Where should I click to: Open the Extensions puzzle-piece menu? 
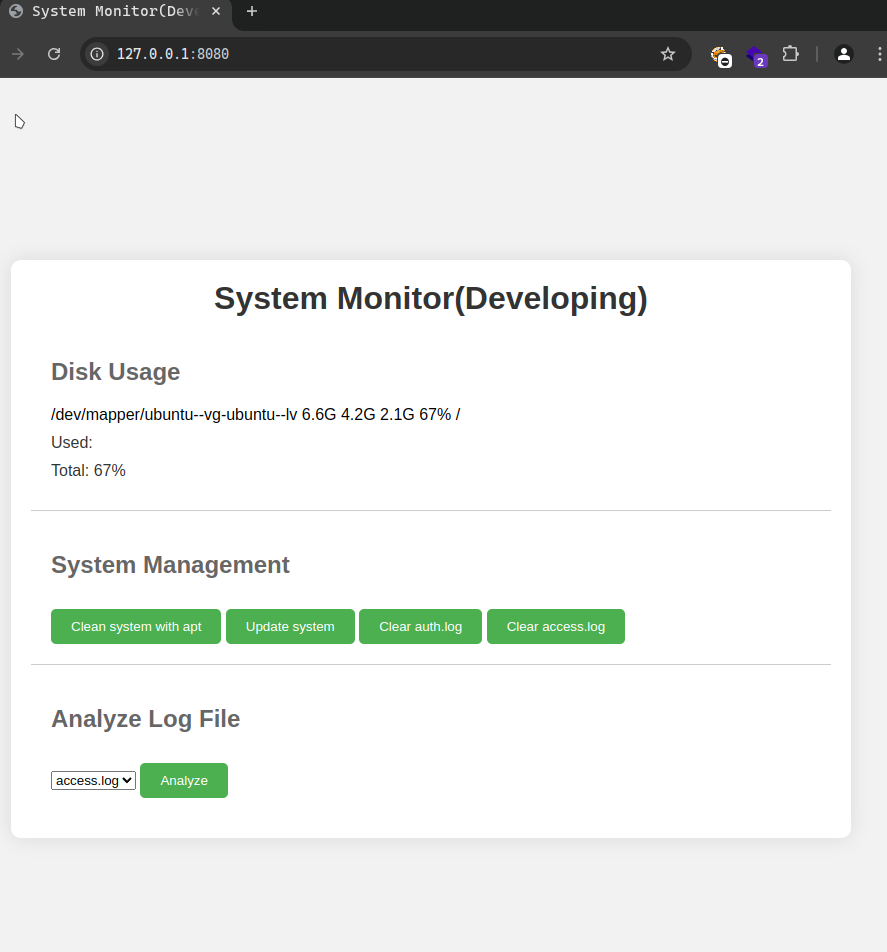click(x=790, y=54)
